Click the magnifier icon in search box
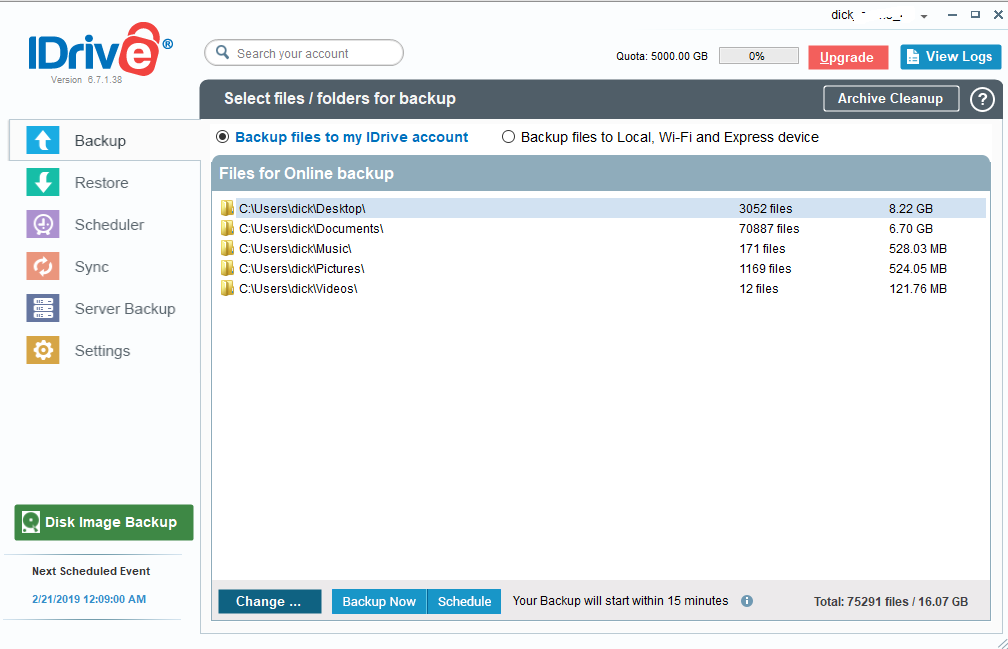 click(222, 52)
